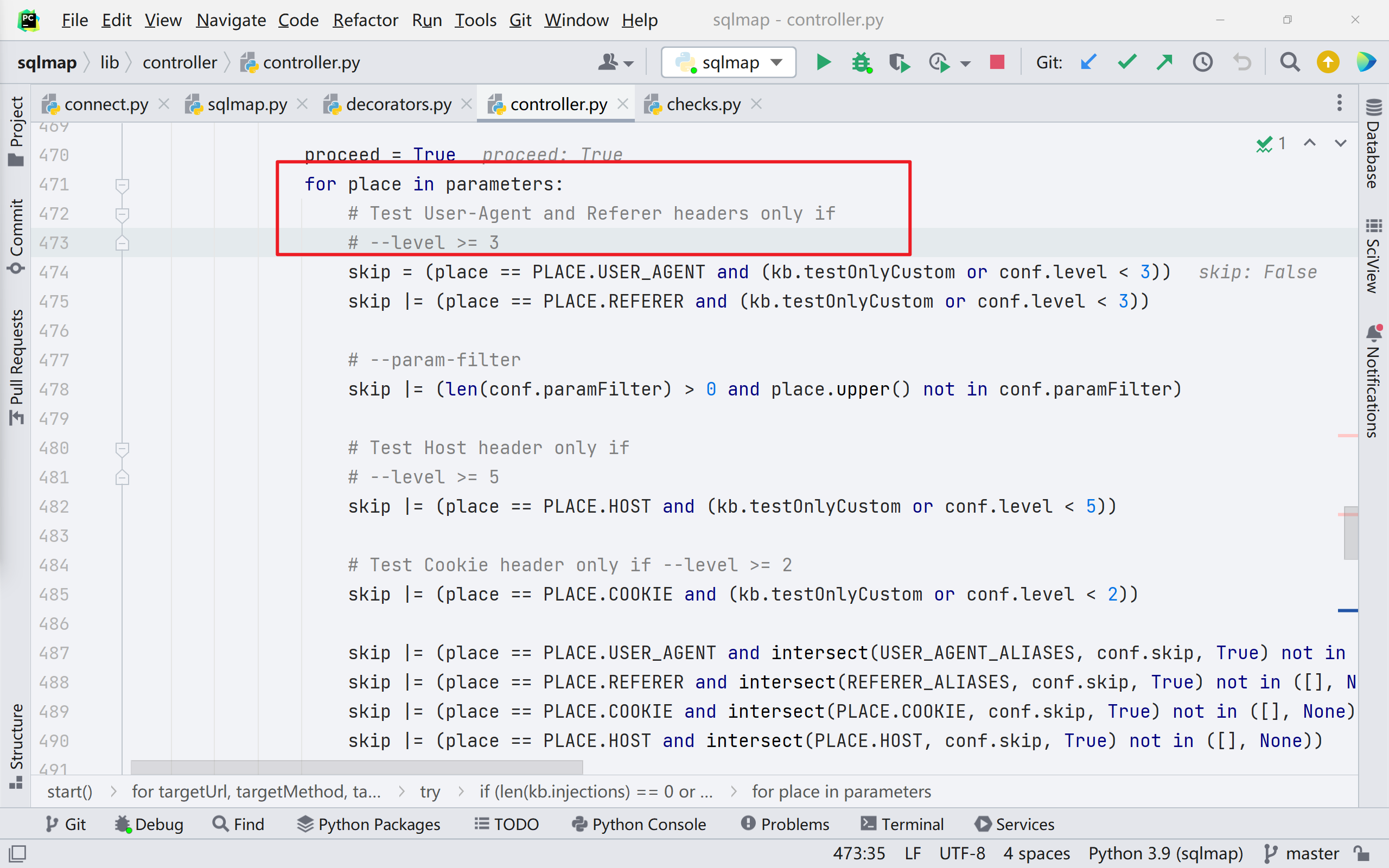
Task: Open the Window menu
Action: (x=576, y=21)
